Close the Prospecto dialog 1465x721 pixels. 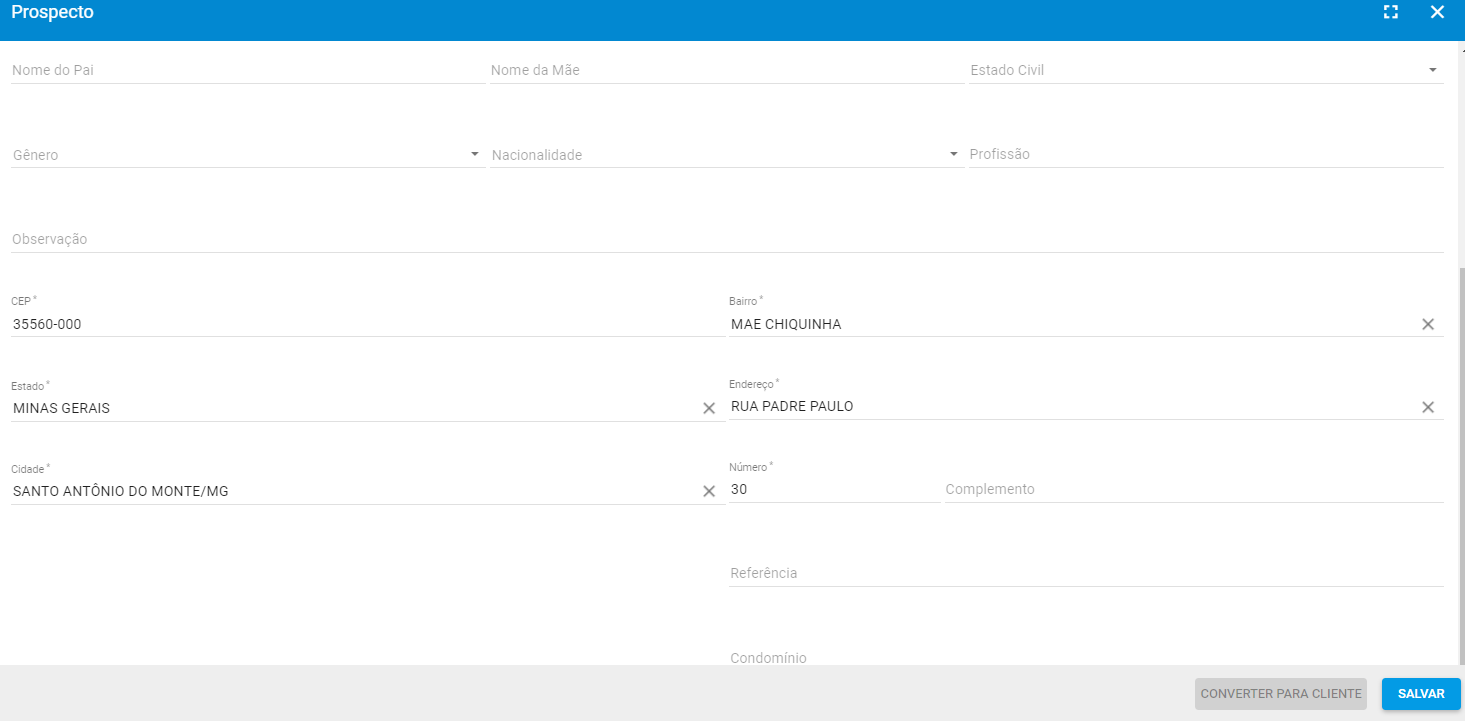click(1437, 12)
